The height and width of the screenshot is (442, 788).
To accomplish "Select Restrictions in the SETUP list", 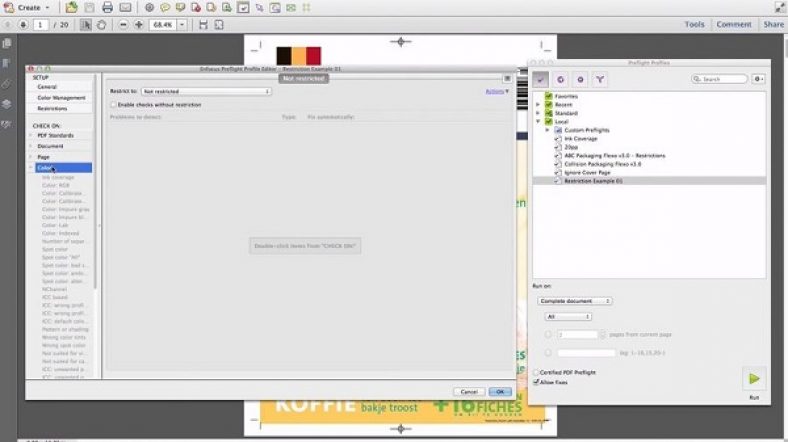I will [x=52, y=108].
